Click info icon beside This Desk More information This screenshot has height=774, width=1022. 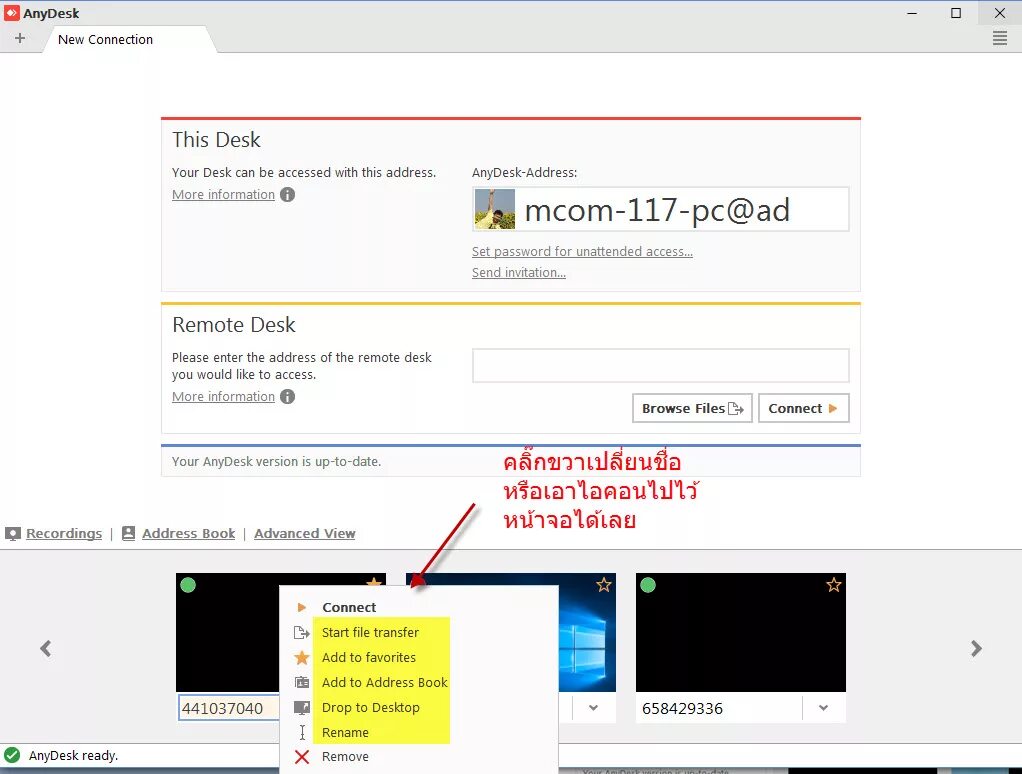[x=287, y=195]
